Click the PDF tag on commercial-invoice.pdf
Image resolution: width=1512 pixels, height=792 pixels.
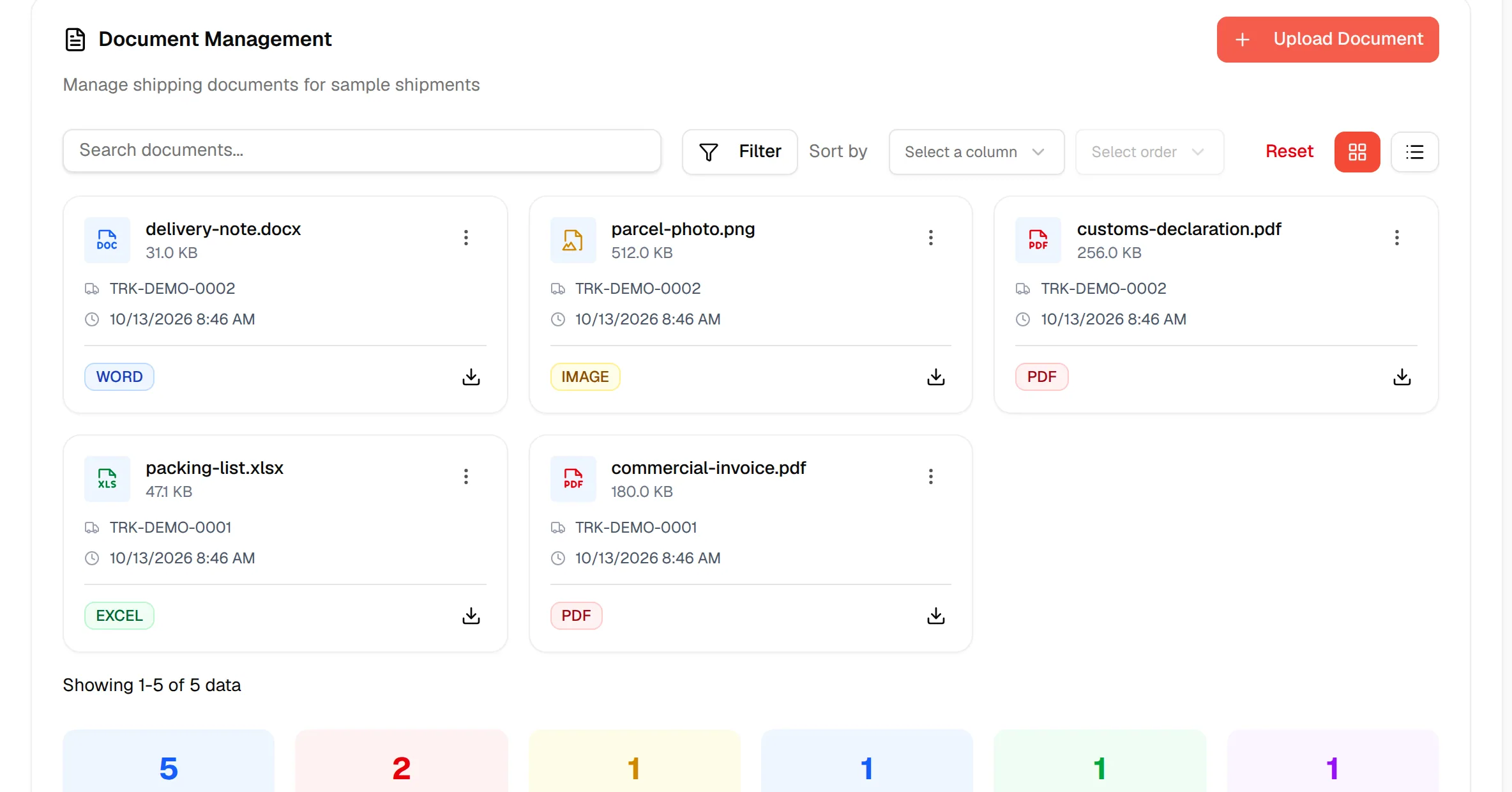tap(576, 616)
